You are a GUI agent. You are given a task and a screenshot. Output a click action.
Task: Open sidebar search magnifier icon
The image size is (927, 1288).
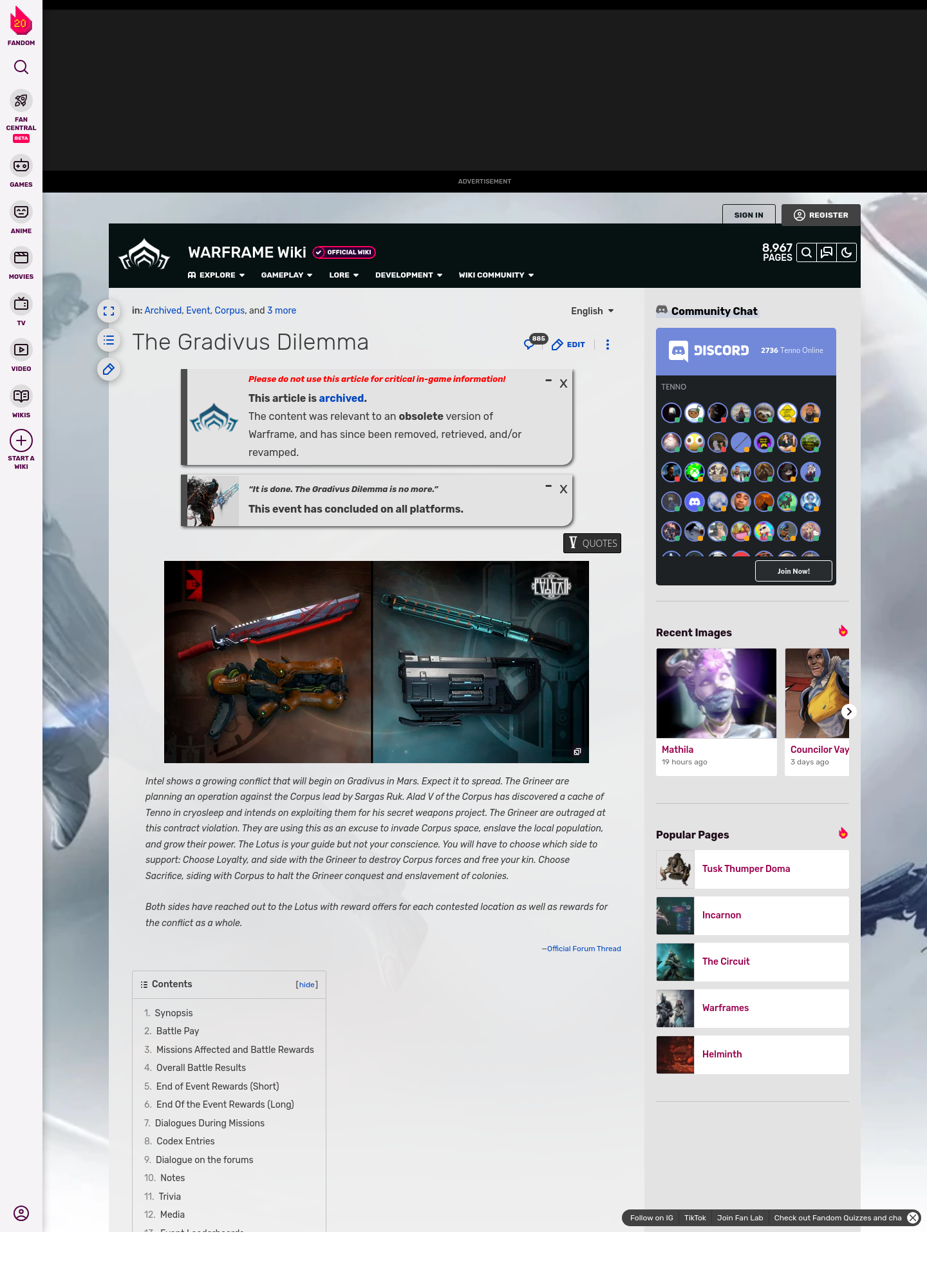21,67
